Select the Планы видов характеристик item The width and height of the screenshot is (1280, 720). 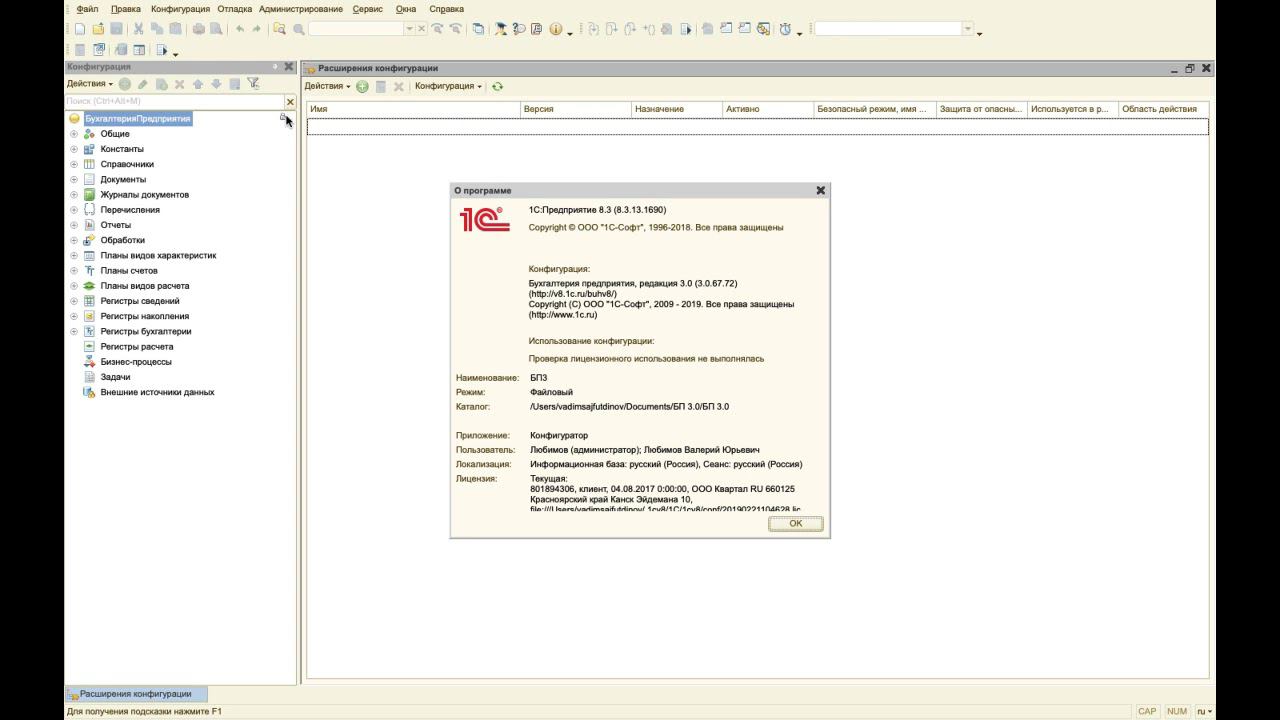click(x=158, y=255)
